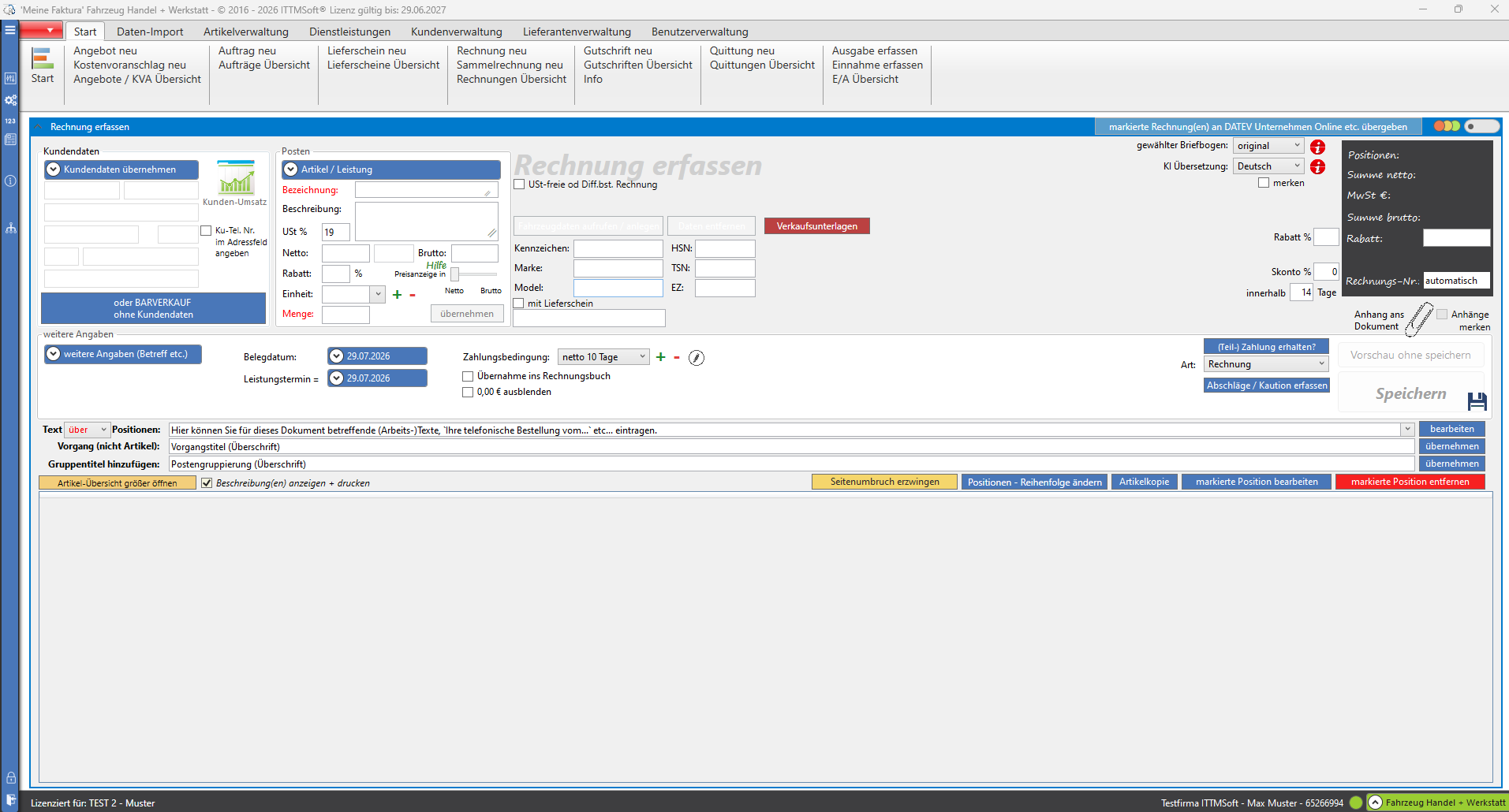The height and width of the screenshot is (812, 1509).
Task: Click the Speichern floppy disk icon
Action: click(x=1477, y=401)
